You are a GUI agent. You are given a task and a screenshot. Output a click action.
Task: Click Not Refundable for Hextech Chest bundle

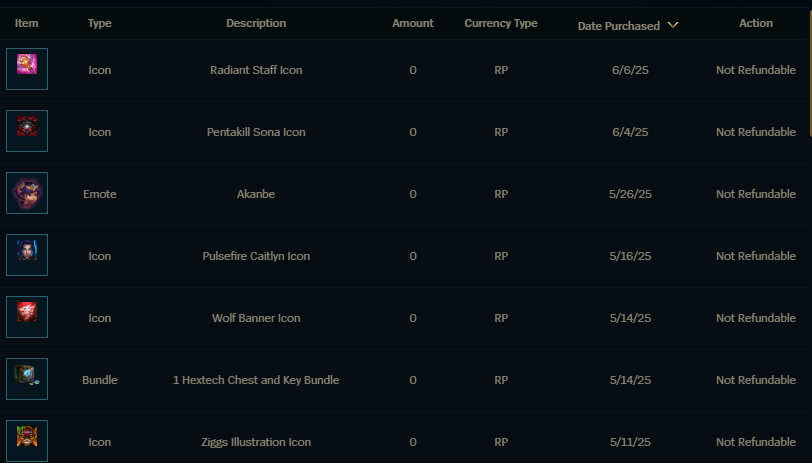pos(756,380)
